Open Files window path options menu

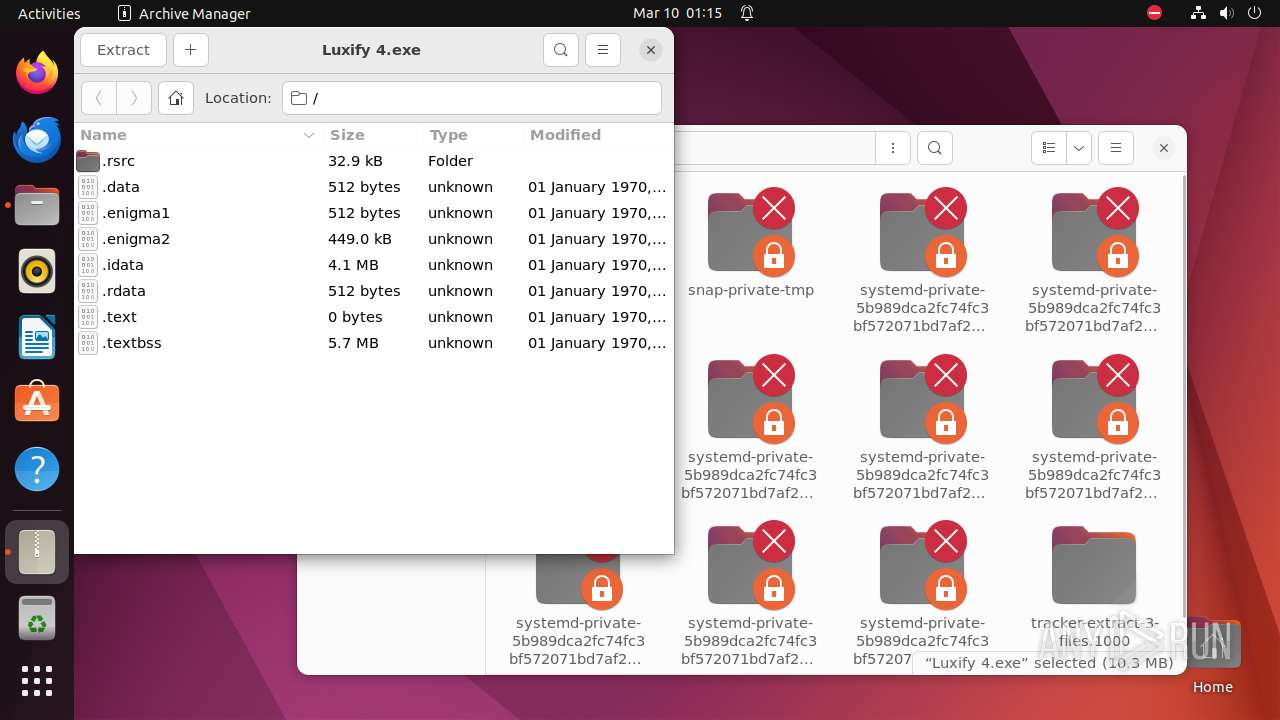point(892,148)
